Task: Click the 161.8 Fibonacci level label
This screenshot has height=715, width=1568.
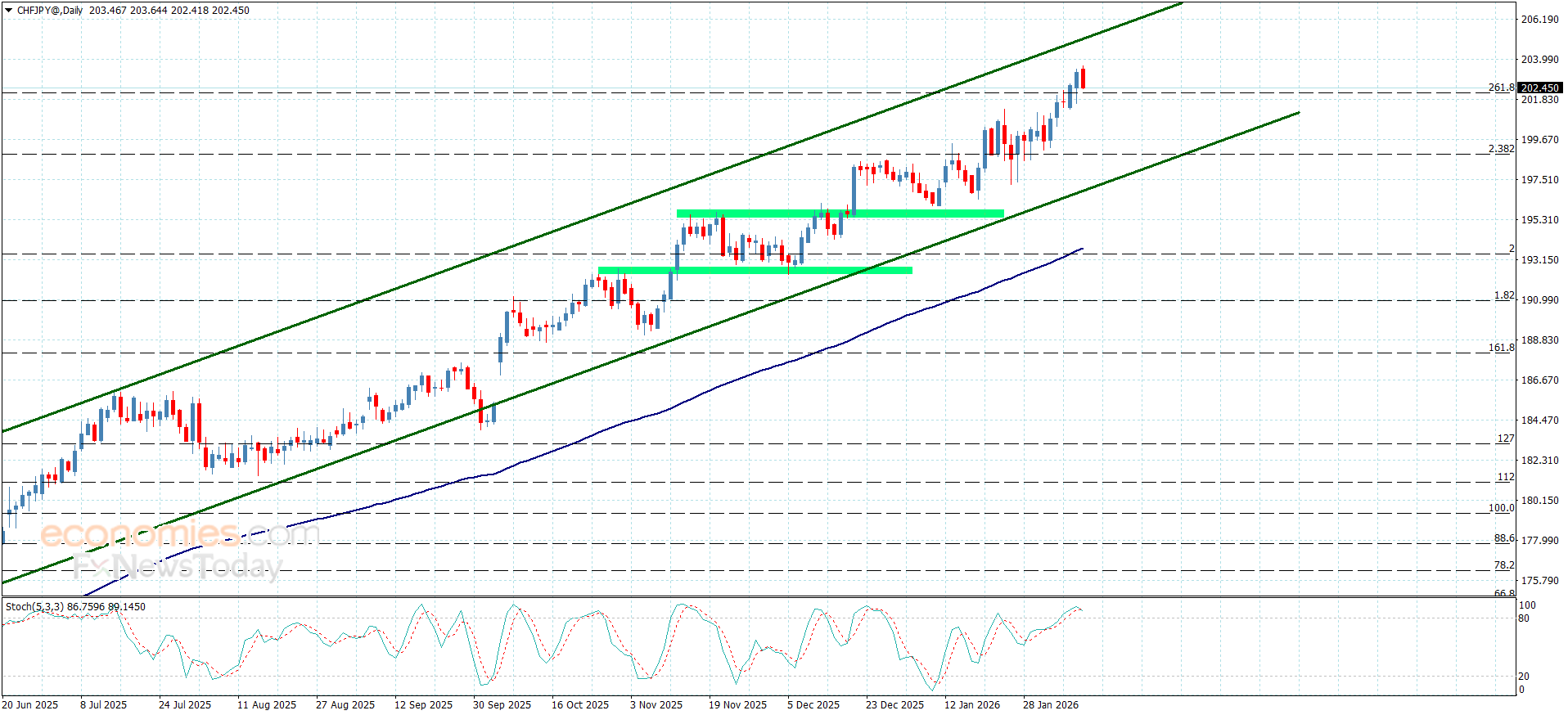Action: [1501, 348]
